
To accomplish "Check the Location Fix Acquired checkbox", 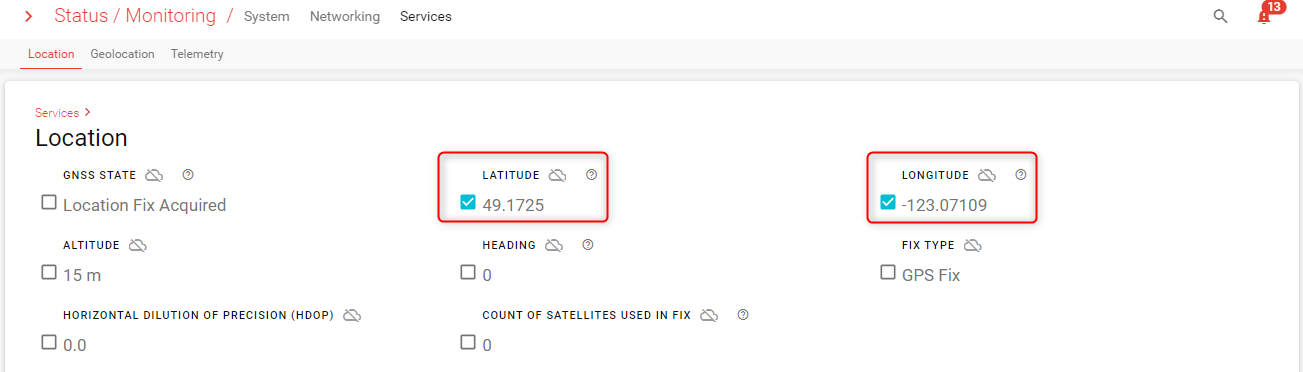I will [49, 202].
